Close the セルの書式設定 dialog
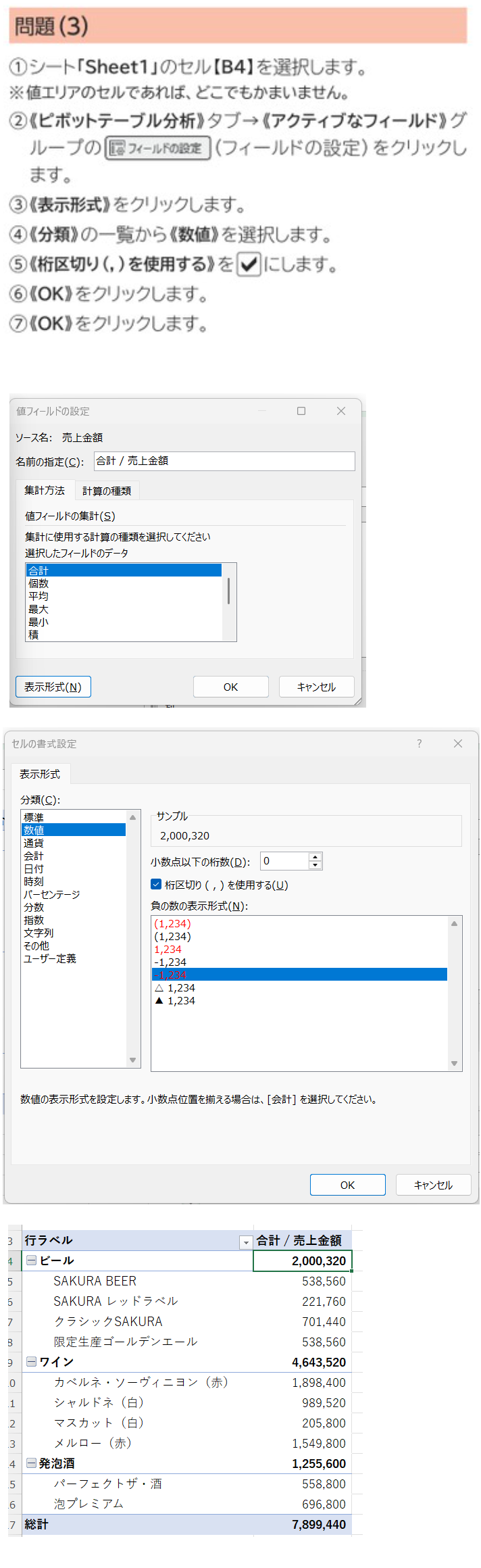Viewport: 481px width, 1568px height. [458, 743]
